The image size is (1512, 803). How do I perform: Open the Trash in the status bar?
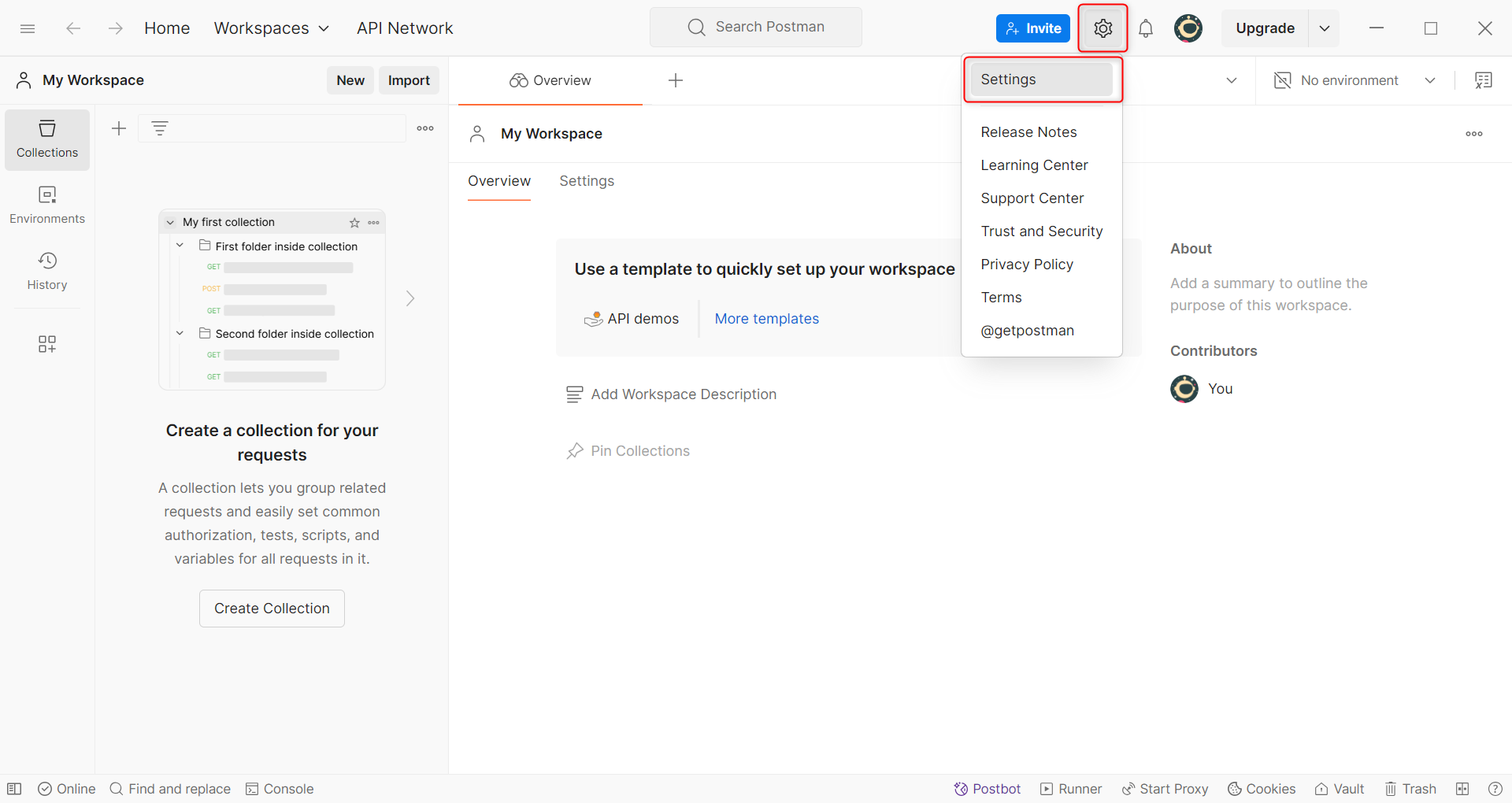pyautogui.click(x=1410, y=789)
